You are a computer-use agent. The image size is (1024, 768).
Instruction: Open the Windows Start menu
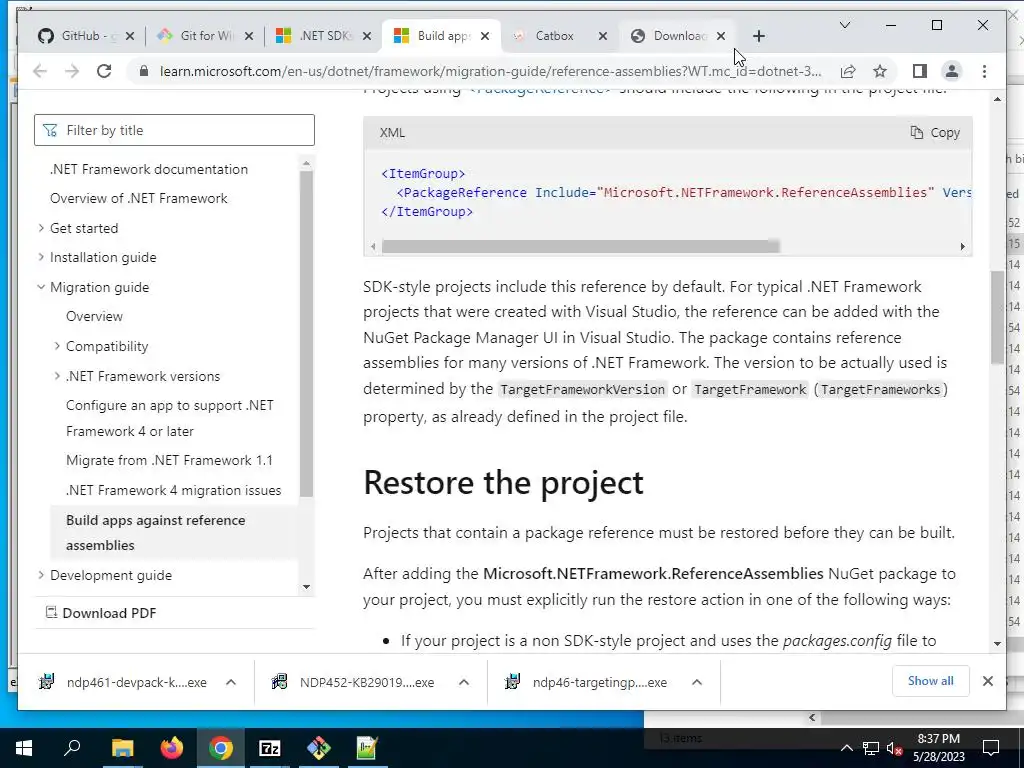tap(24, 748)
